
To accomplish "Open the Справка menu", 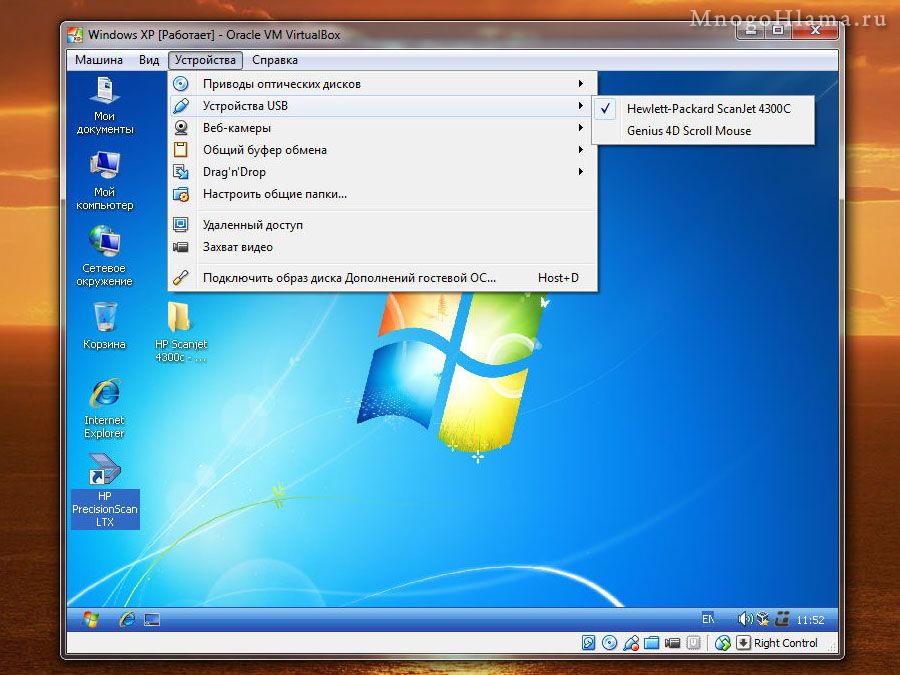I will (274, 60).
